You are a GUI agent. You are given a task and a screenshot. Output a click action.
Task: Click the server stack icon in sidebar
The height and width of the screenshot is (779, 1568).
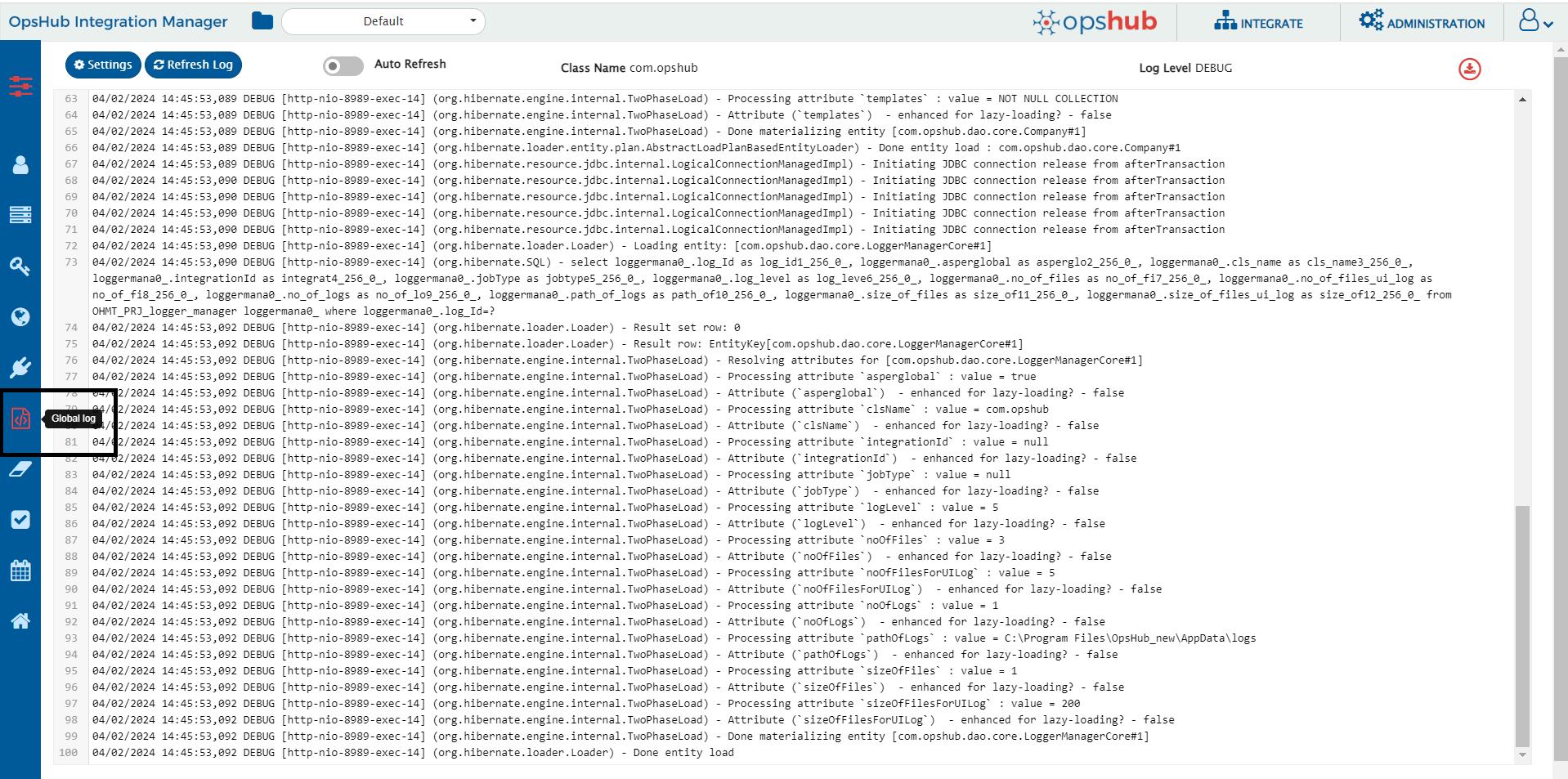tap(20, 215)
